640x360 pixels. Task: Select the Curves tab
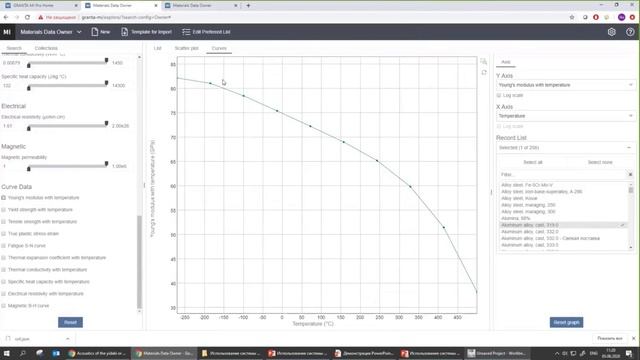[x=219, y=48]
